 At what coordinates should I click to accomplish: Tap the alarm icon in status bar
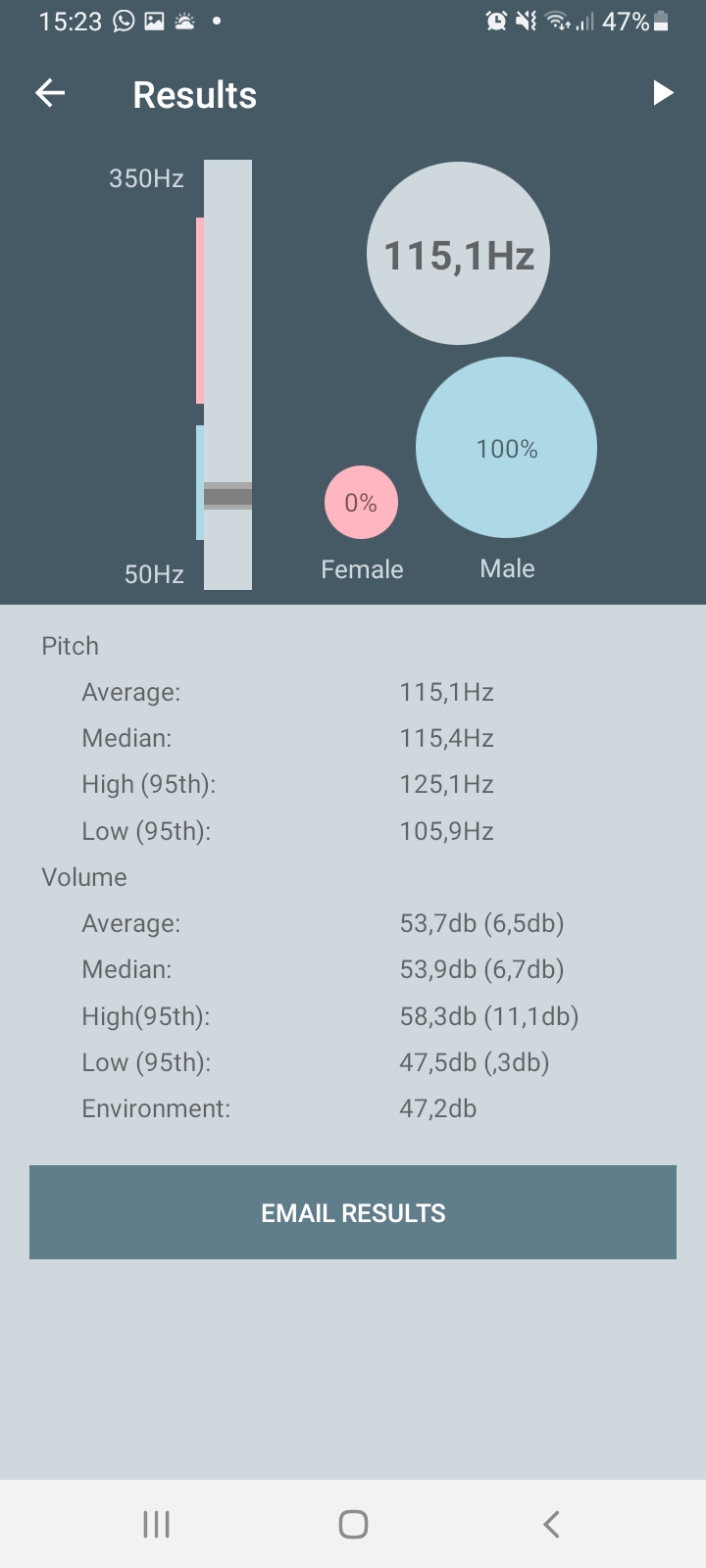click(x=496, y=21)
